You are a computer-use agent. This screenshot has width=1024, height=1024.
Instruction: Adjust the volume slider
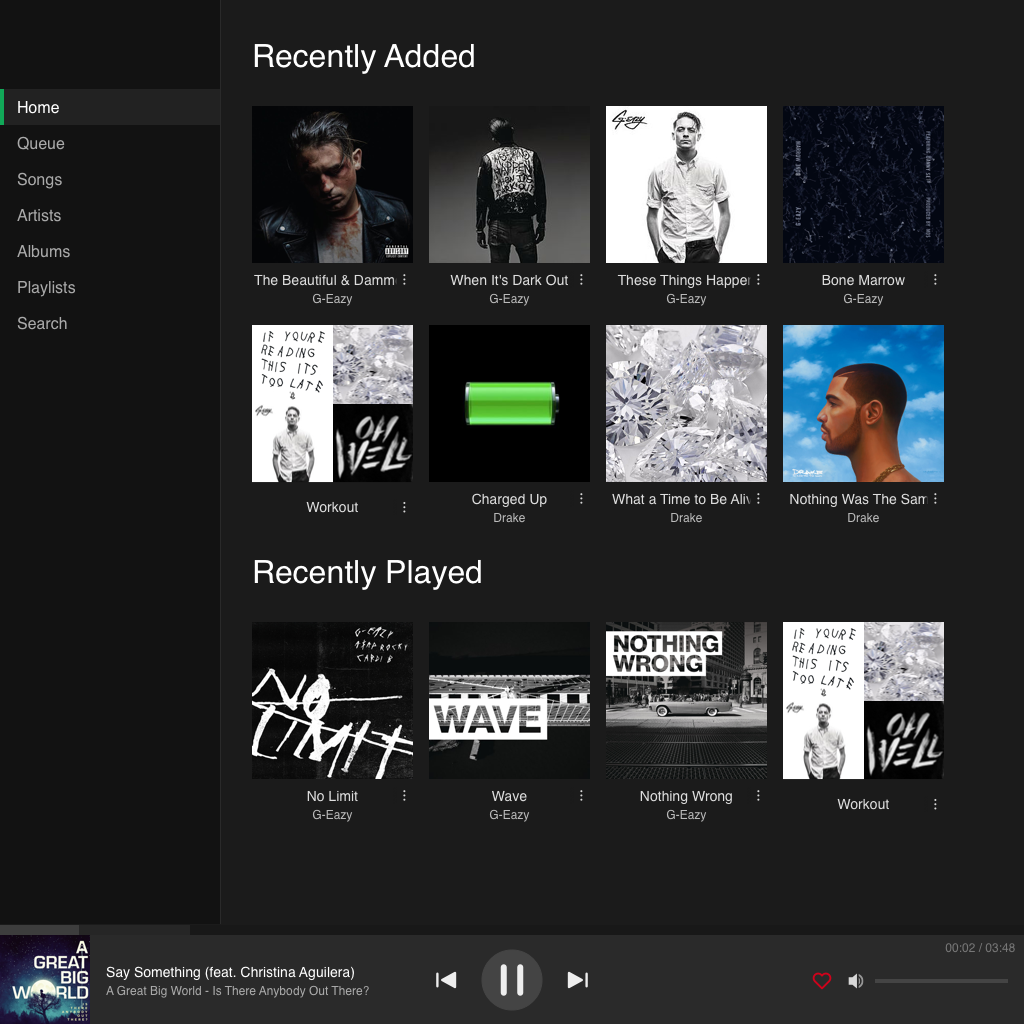(941, 980)
